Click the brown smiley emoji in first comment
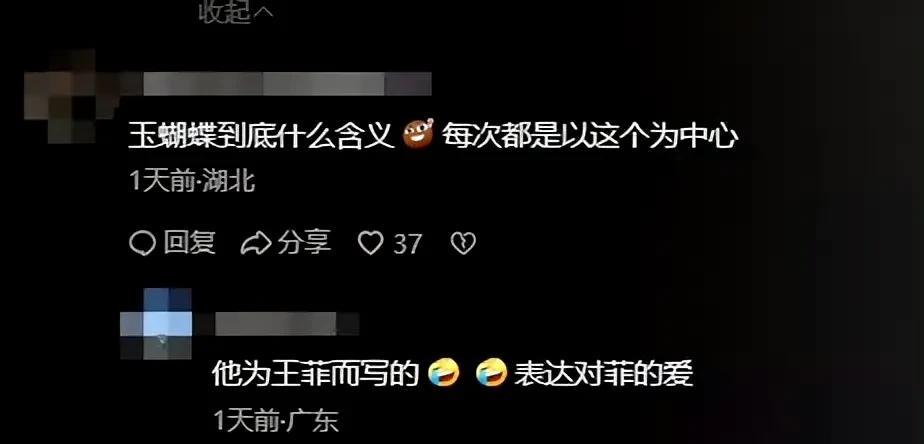This screenshot has width=924, height=444. click(x=418, y=134)
